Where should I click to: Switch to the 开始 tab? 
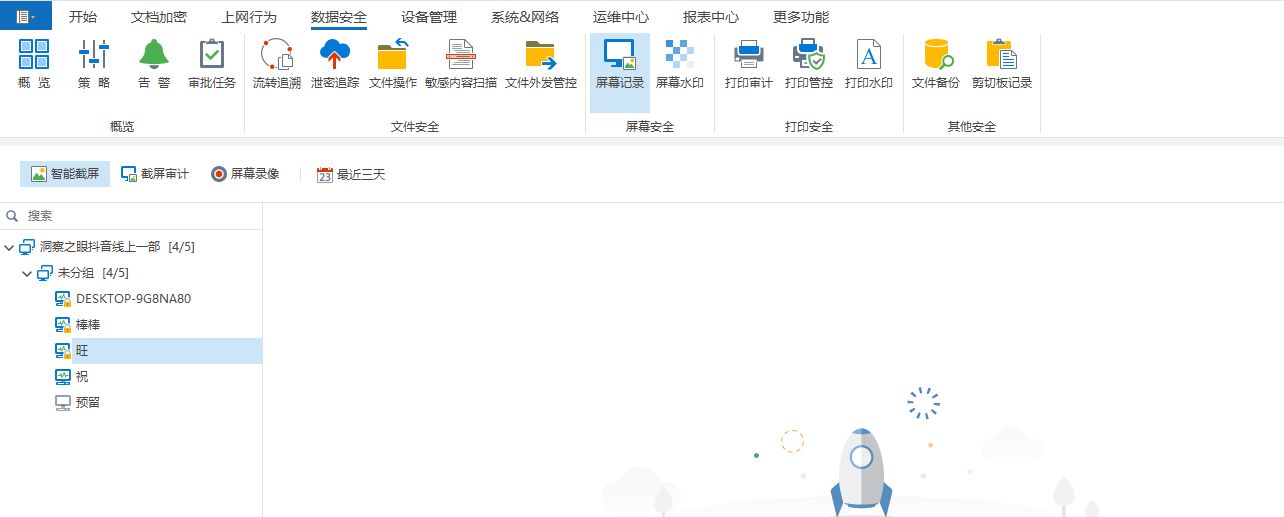(x=83, y=17)
